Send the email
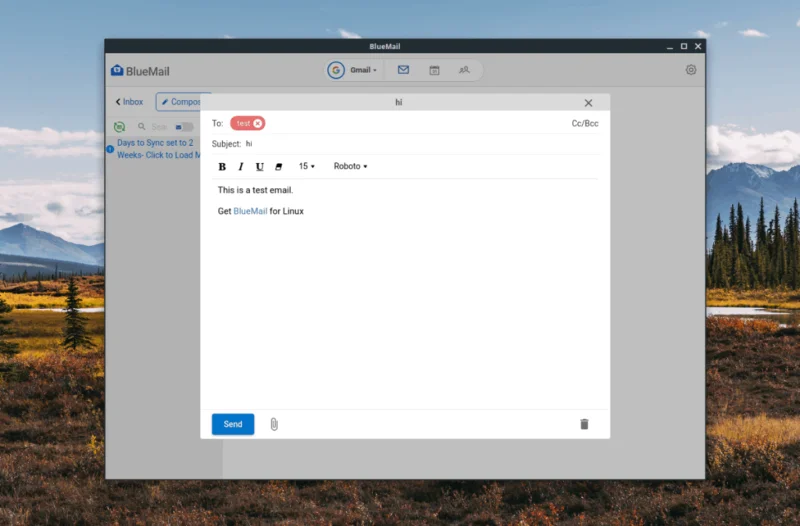The height and width of the screenshot is (526, 800). (233, 424)
